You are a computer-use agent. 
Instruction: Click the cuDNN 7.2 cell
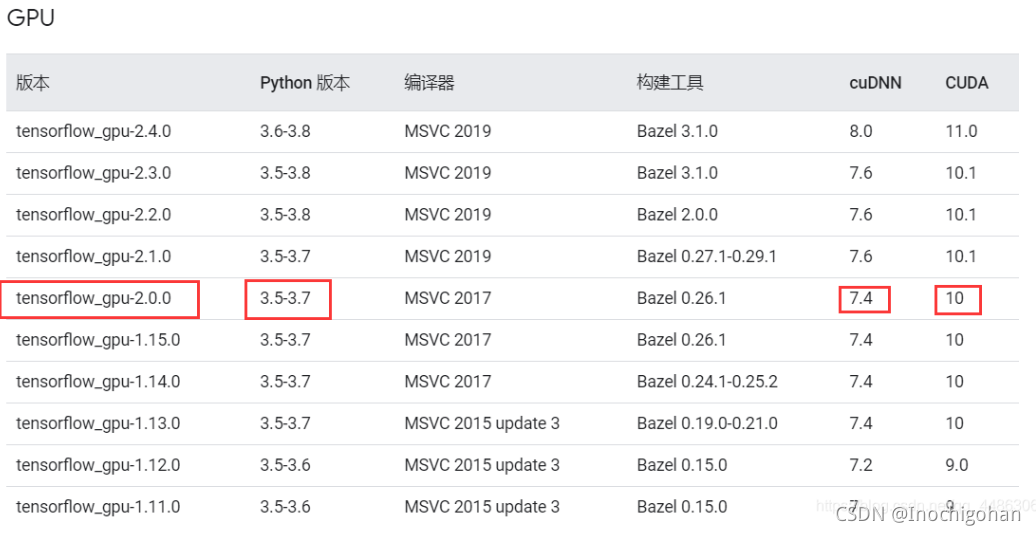[x=861, y=464]
